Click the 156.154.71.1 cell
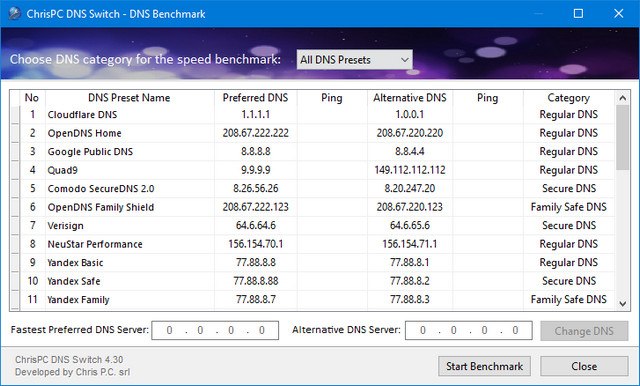 (410, 244)
